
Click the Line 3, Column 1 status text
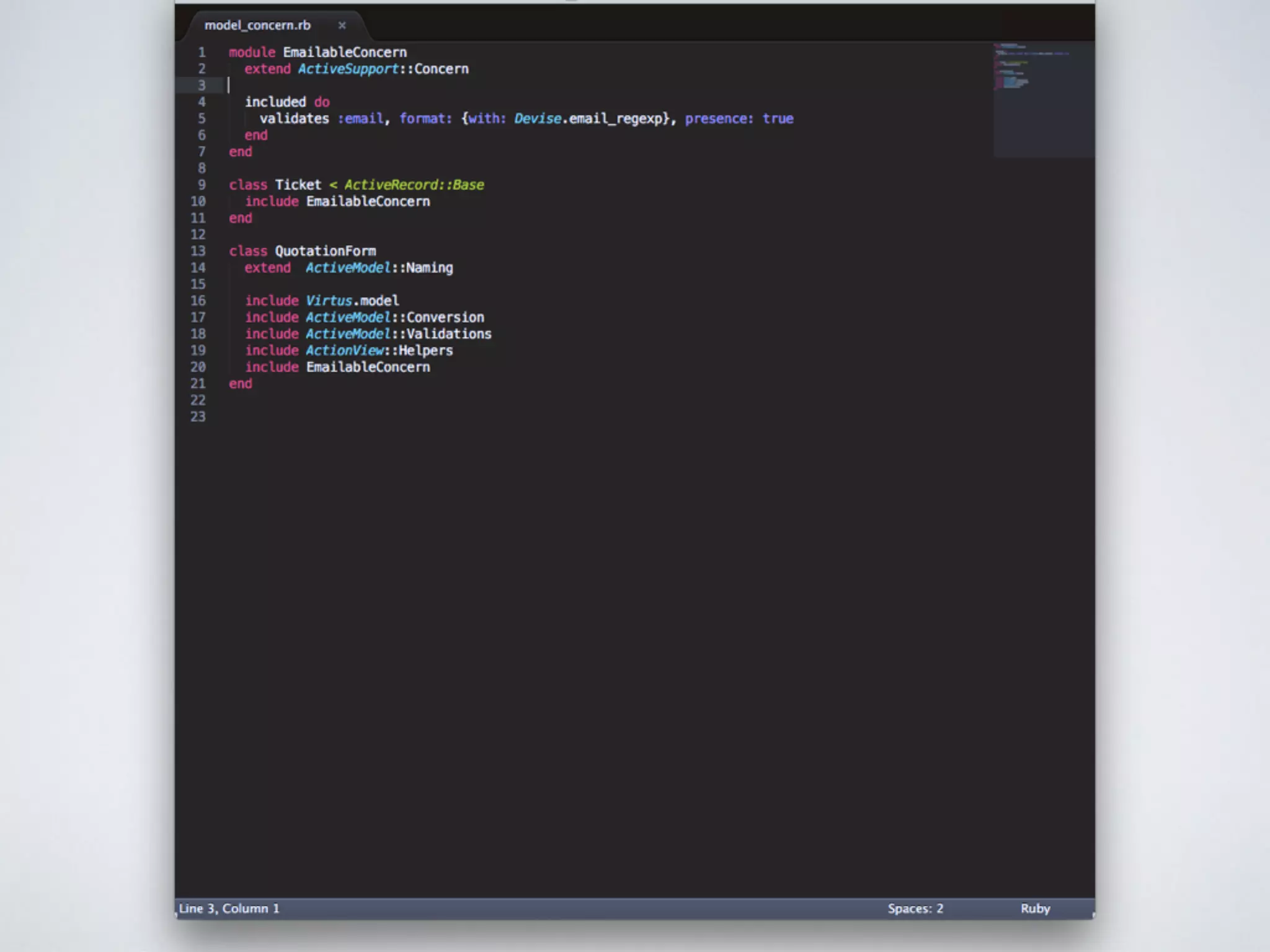[229, 909]
